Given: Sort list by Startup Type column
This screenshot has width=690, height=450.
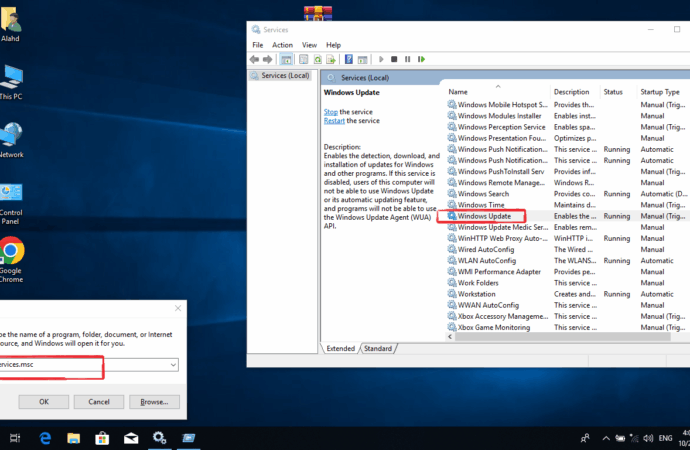Looking at the screenshot, I should point(660,91).
